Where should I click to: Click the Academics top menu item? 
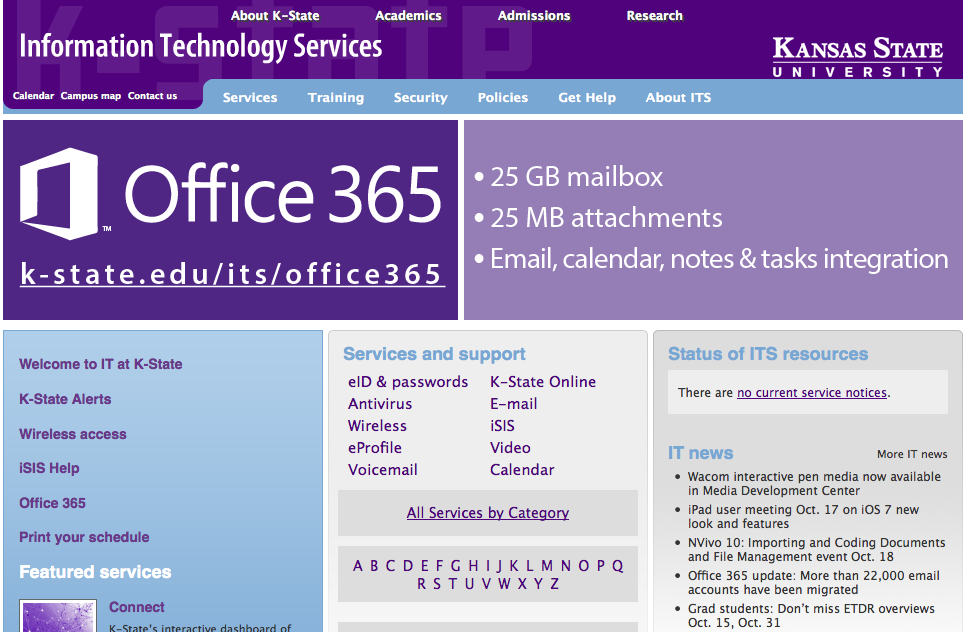click(408, 16)
